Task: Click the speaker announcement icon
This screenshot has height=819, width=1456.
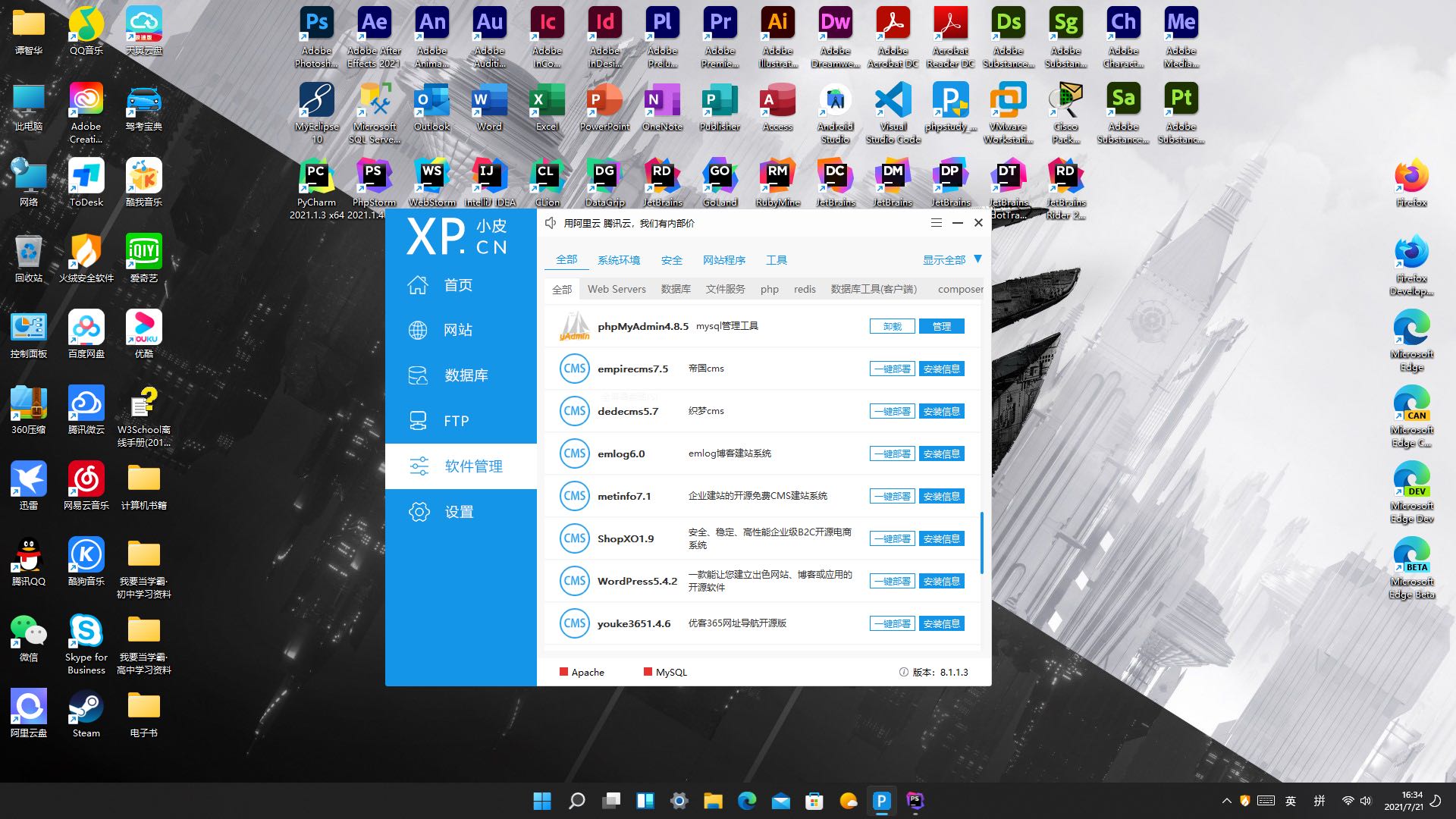Action: point(551,223)
